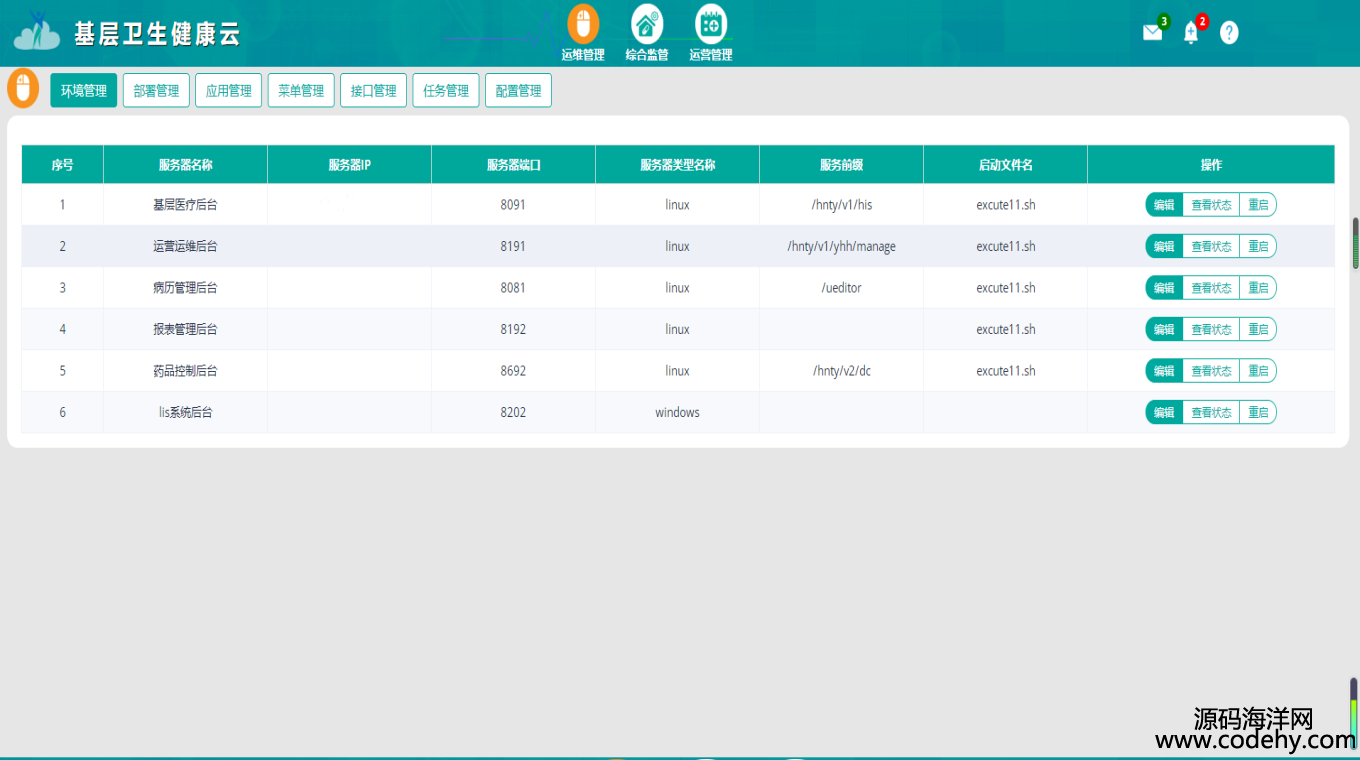Click 编辑 for 基层医疗后台 row

1164,205
